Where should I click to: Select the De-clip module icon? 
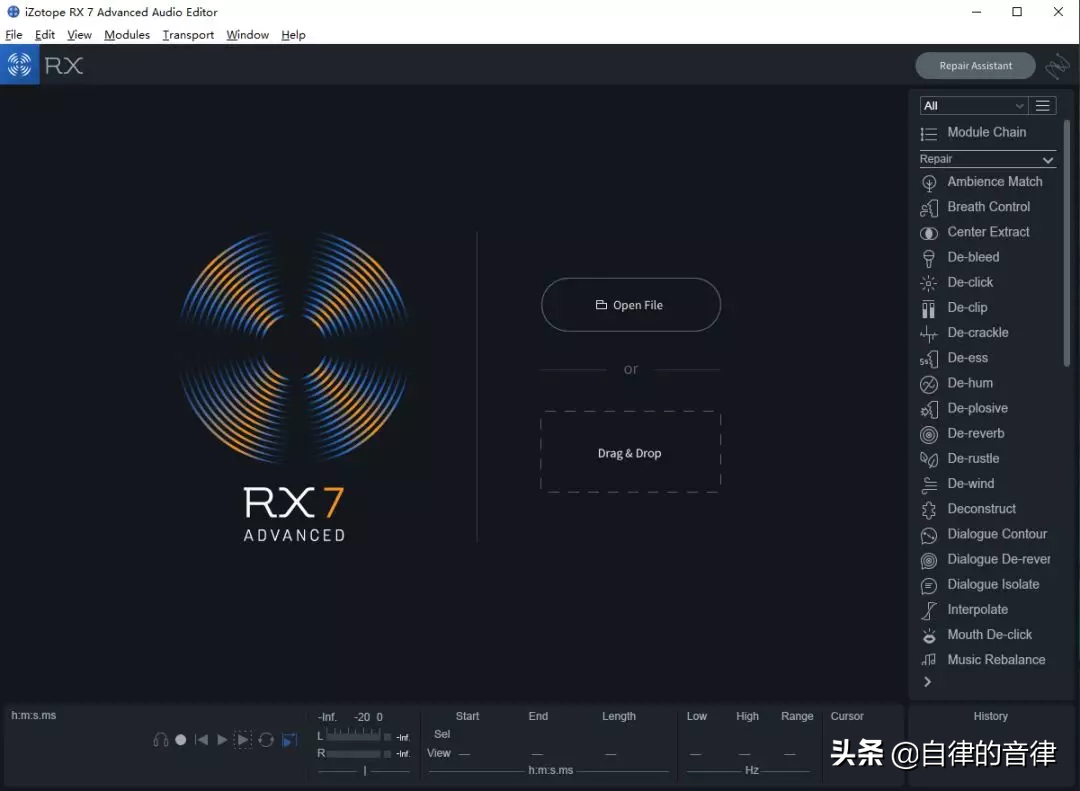click(x=928, y=308)
